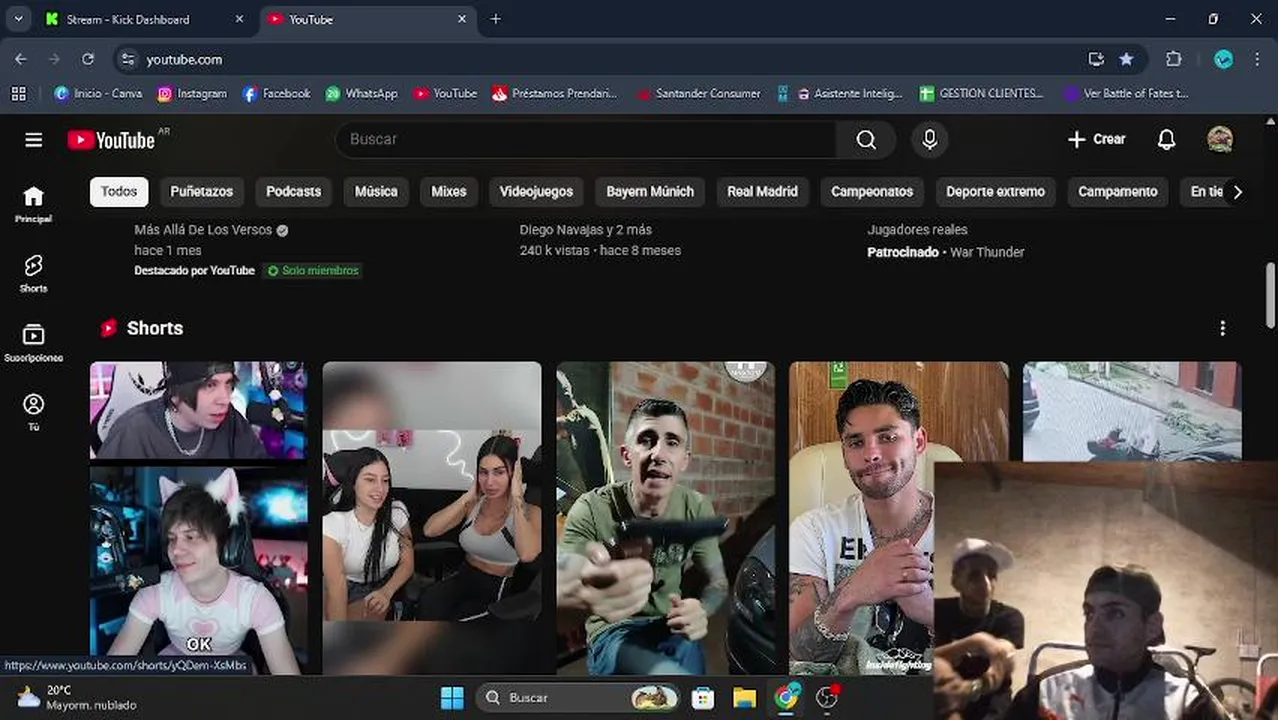The image size is (1278, 720).
Task: Select the Campamento chip
Action: (1117, 192)
